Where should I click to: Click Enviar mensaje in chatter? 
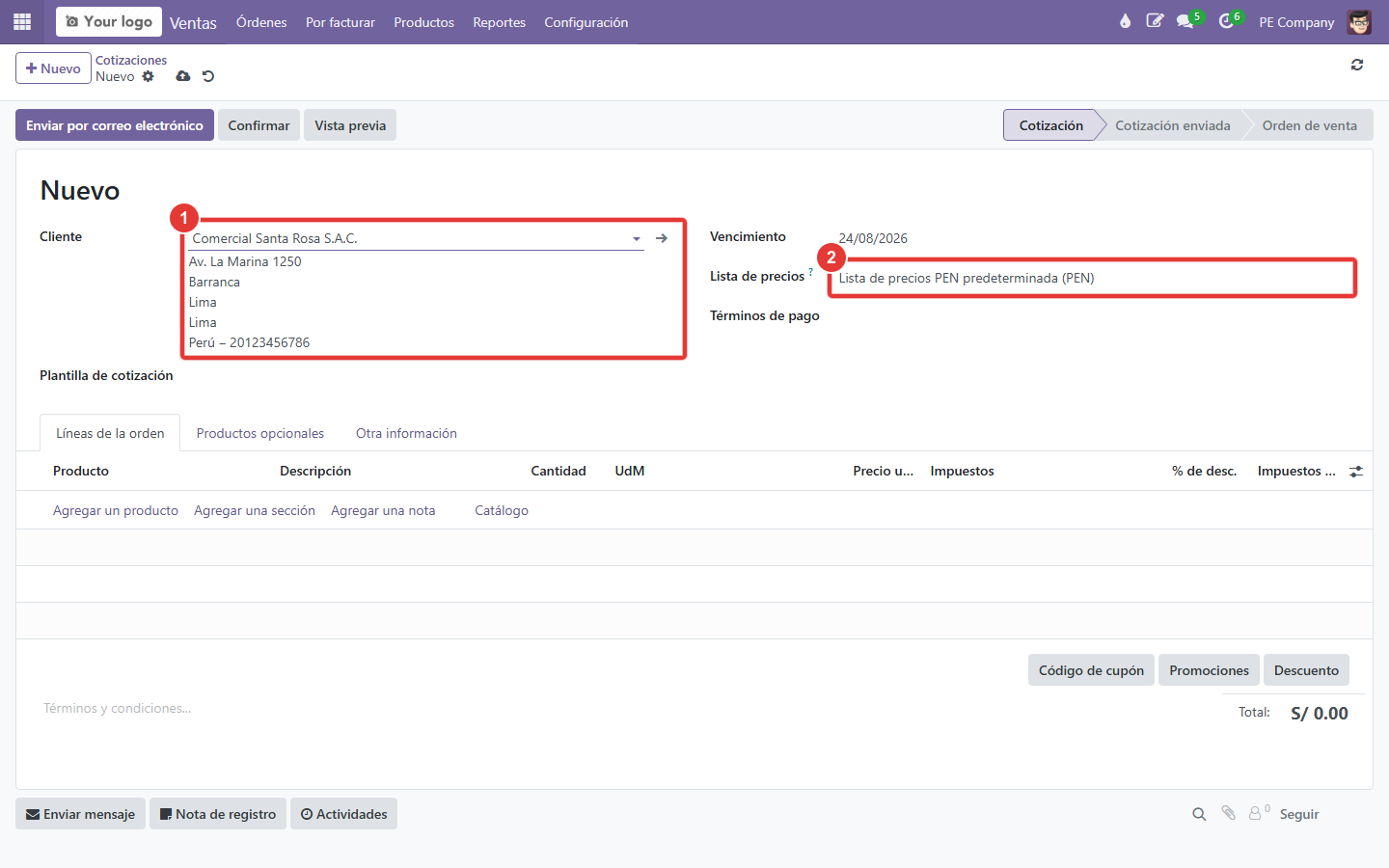click(80, 814)
